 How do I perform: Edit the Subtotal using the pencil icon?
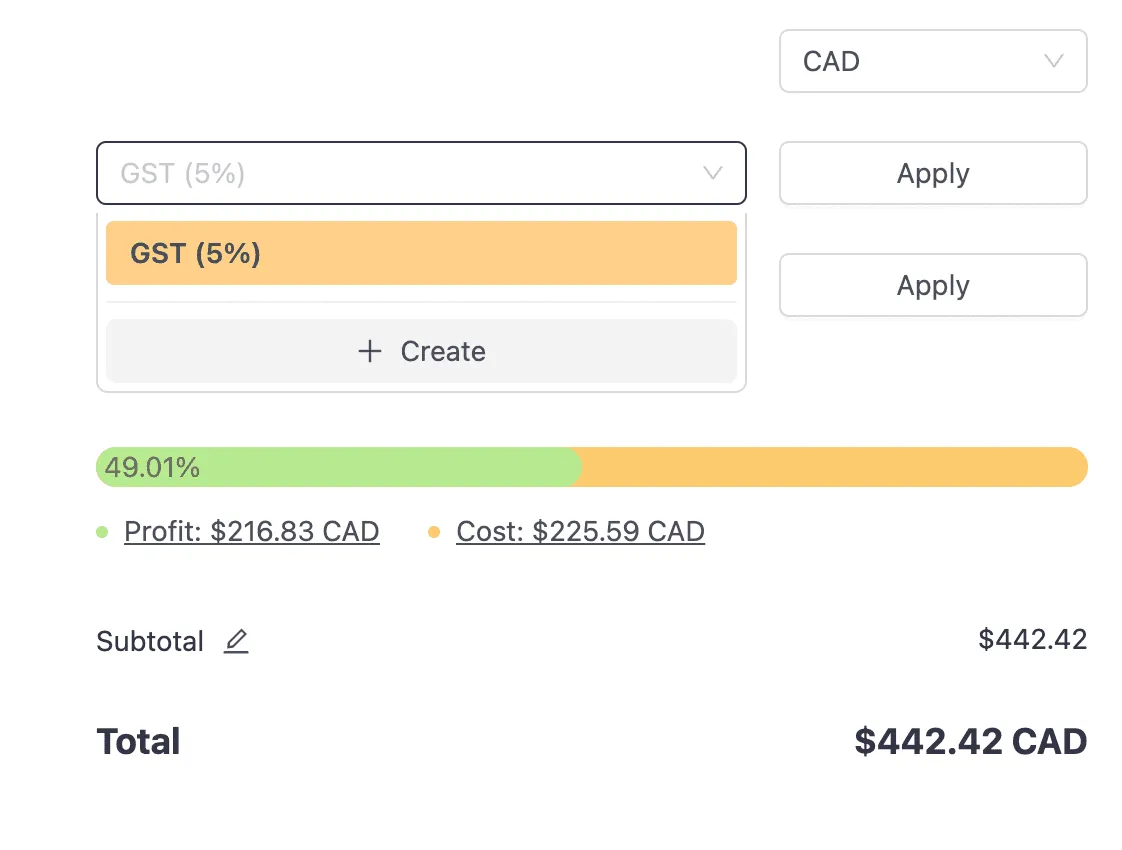pyautogui.click(x=236, y=641)
